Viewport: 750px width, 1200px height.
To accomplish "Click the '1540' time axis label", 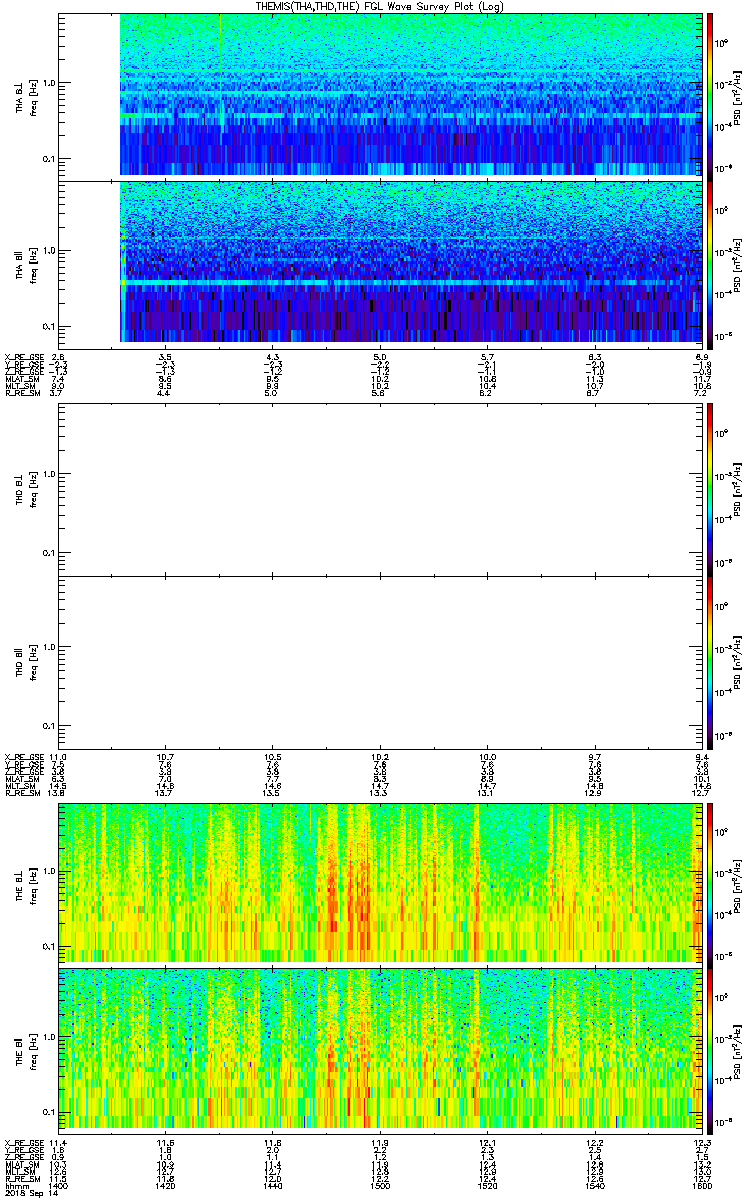I will click(595, 1185).
